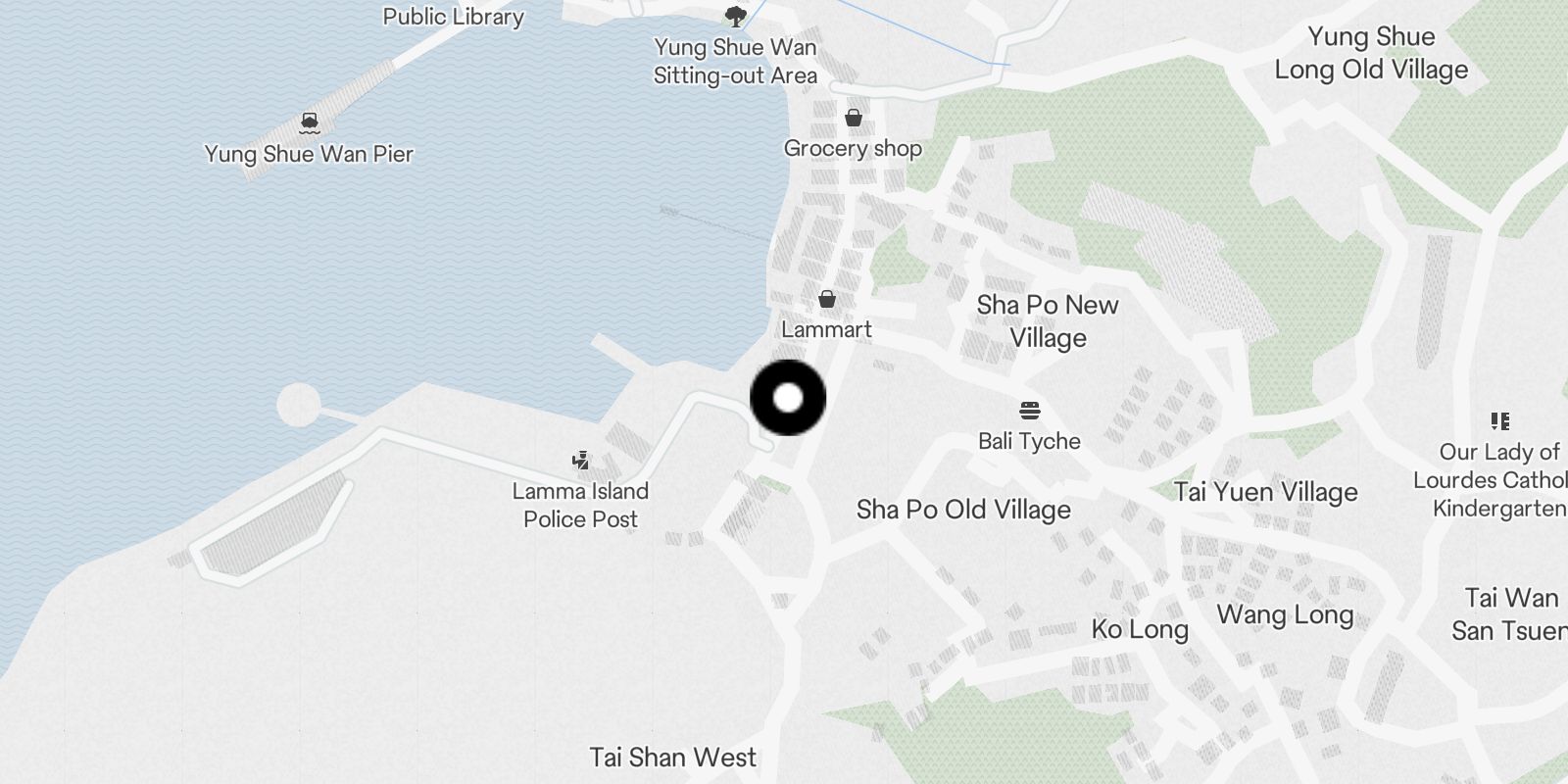Open the Bali Tyche burger icon
This screenshot has width=1568, height=784.
1029,411
